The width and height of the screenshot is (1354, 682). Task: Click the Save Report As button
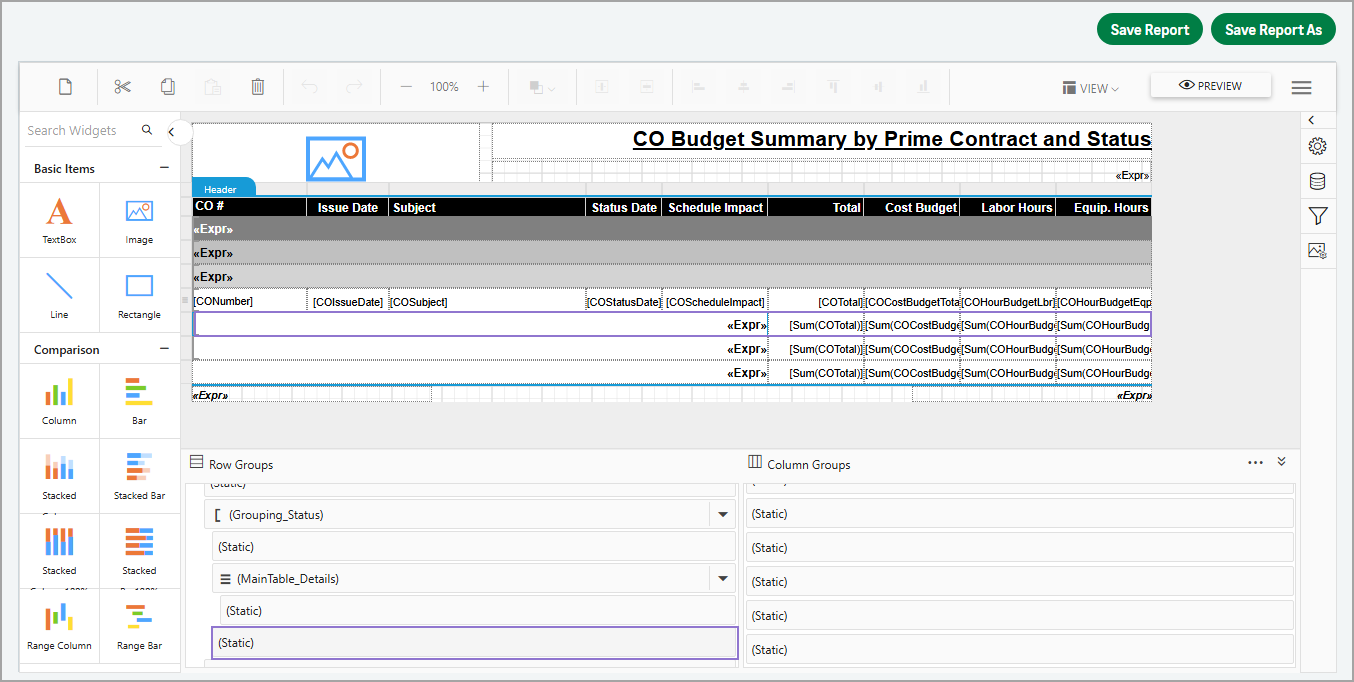point(1273,30)
